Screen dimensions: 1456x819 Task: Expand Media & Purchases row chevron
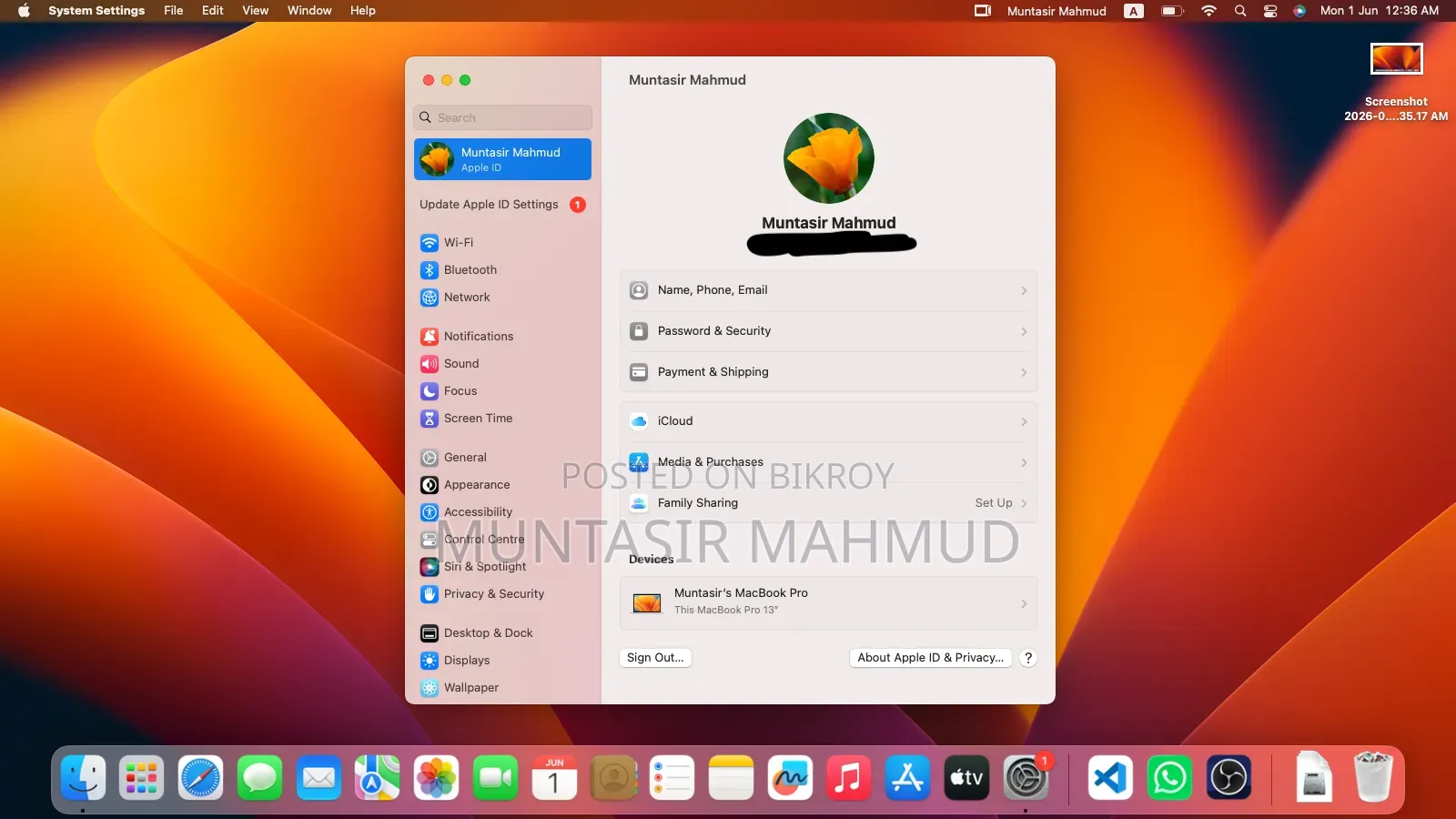tap(1024, 463)
